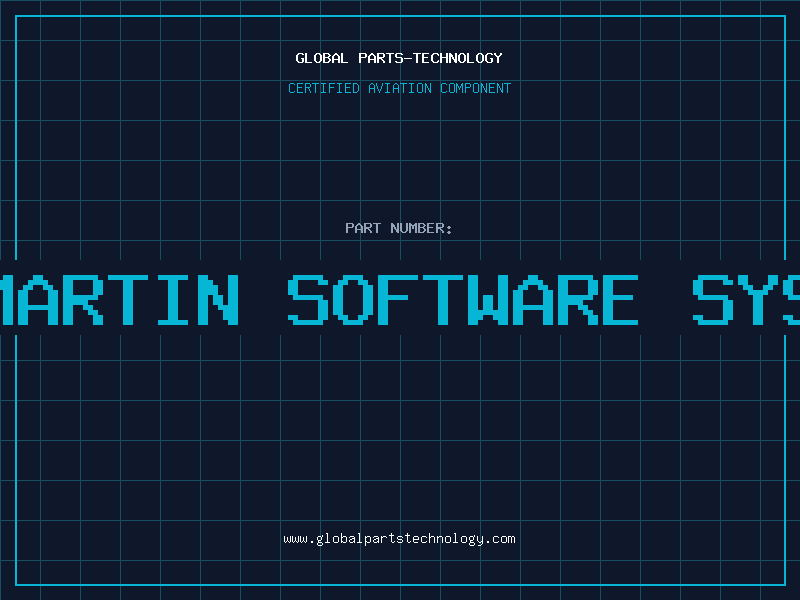Click the cut-off SYS text at banner edge

[x=746, y=299]
